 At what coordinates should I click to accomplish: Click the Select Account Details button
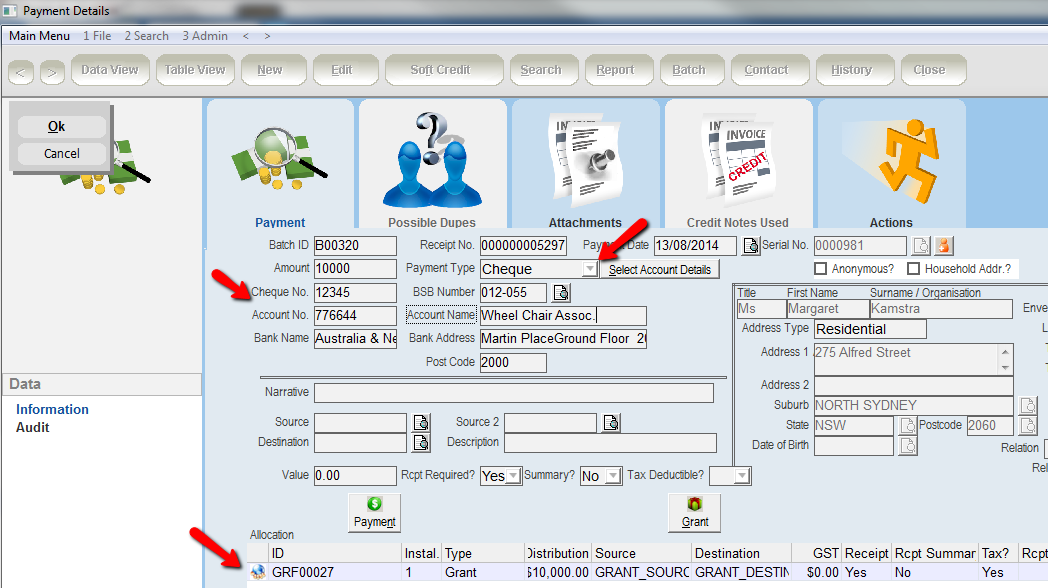[660, 270]
